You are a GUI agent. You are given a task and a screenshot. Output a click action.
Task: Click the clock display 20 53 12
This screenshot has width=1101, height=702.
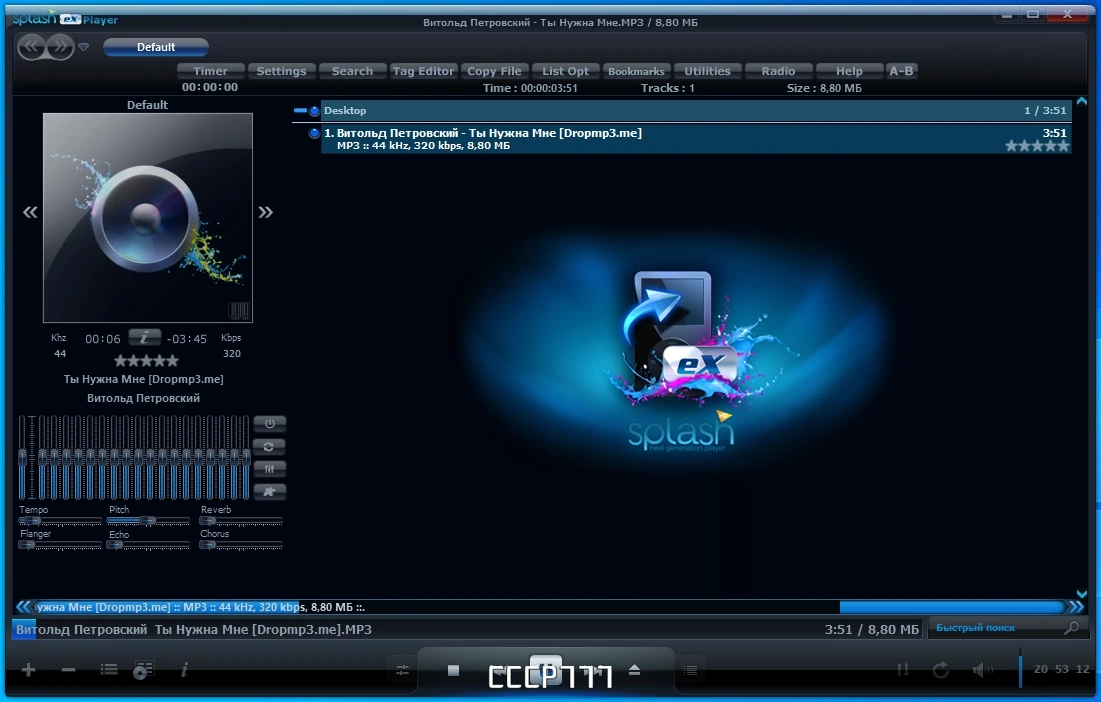pos(1062,669)
